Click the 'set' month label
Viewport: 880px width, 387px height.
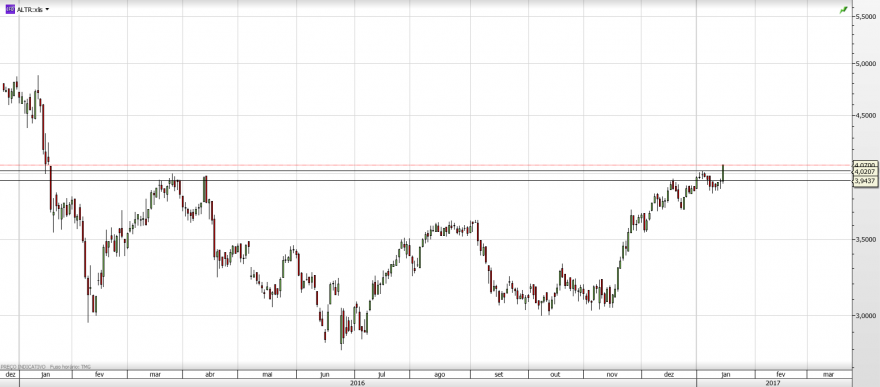click(x=498, y=374)
